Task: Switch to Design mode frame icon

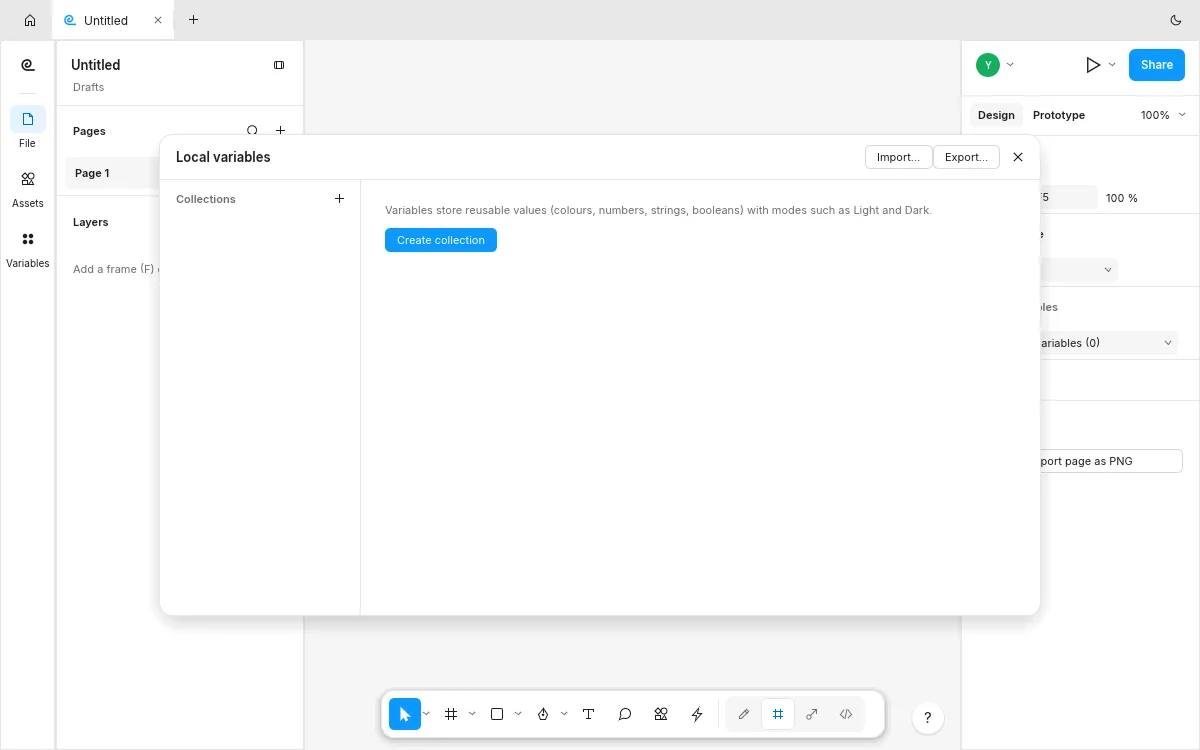Action: (778, 714)
